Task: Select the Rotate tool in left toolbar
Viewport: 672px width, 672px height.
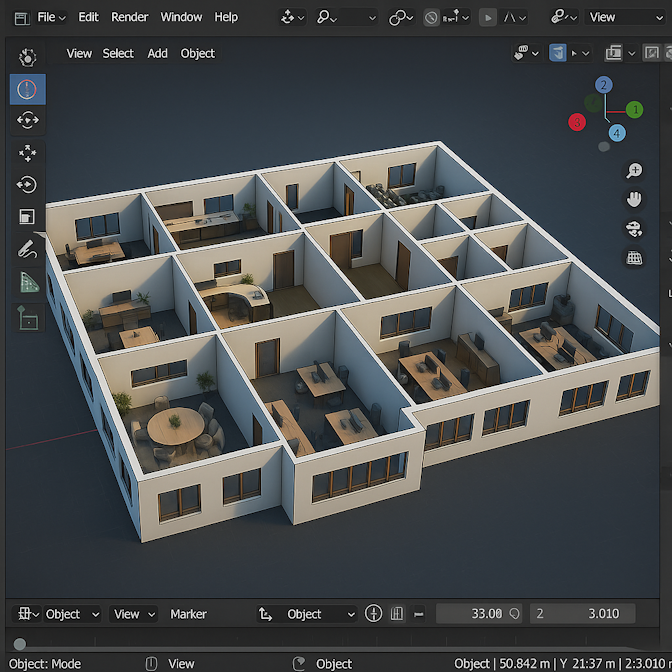Action: pyautogui.click(x=27, y=185)
